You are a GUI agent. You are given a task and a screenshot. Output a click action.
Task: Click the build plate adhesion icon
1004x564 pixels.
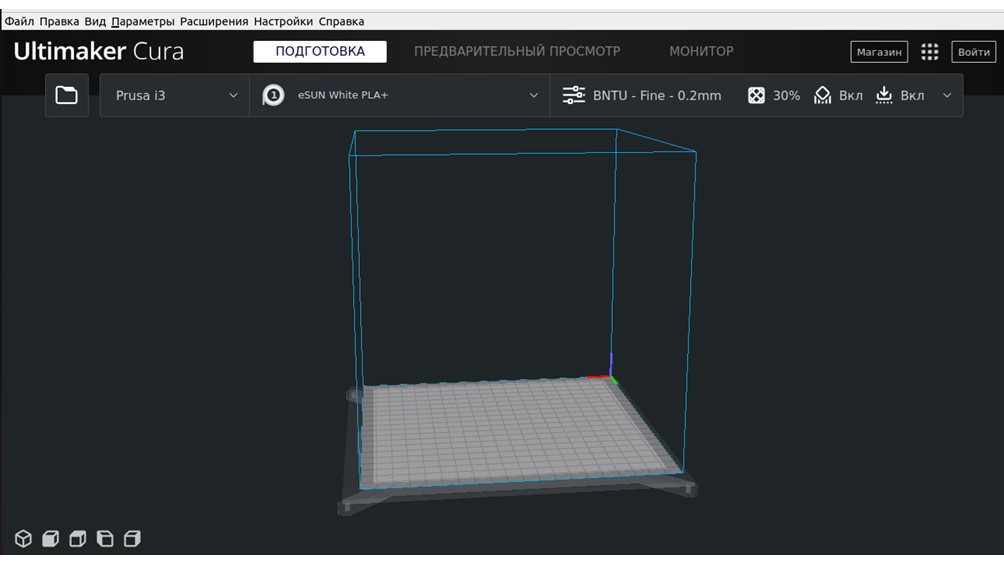884,95
